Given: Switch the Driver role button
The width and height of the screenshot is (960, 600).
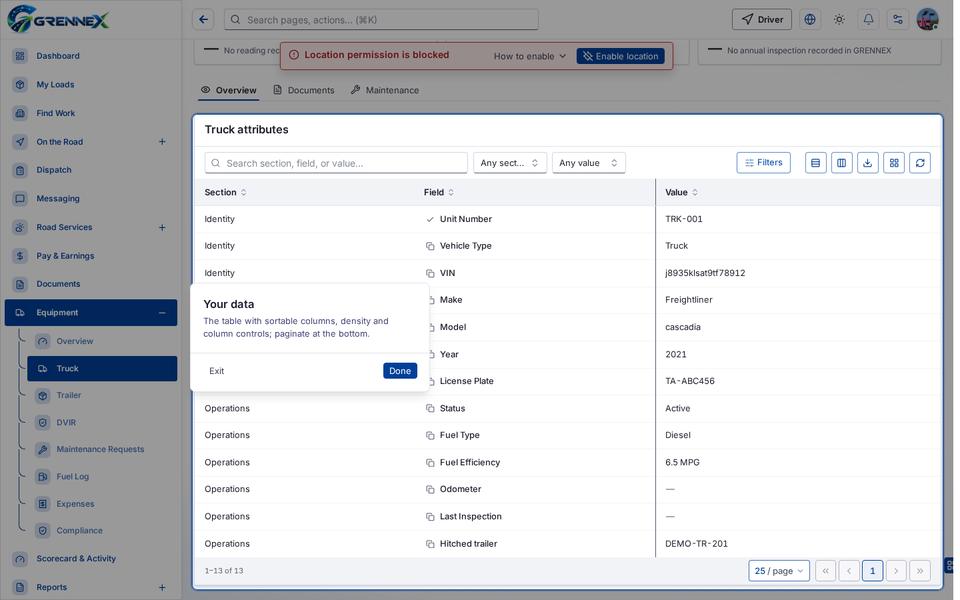Looking at the screenshot, I should click(762, 20).
